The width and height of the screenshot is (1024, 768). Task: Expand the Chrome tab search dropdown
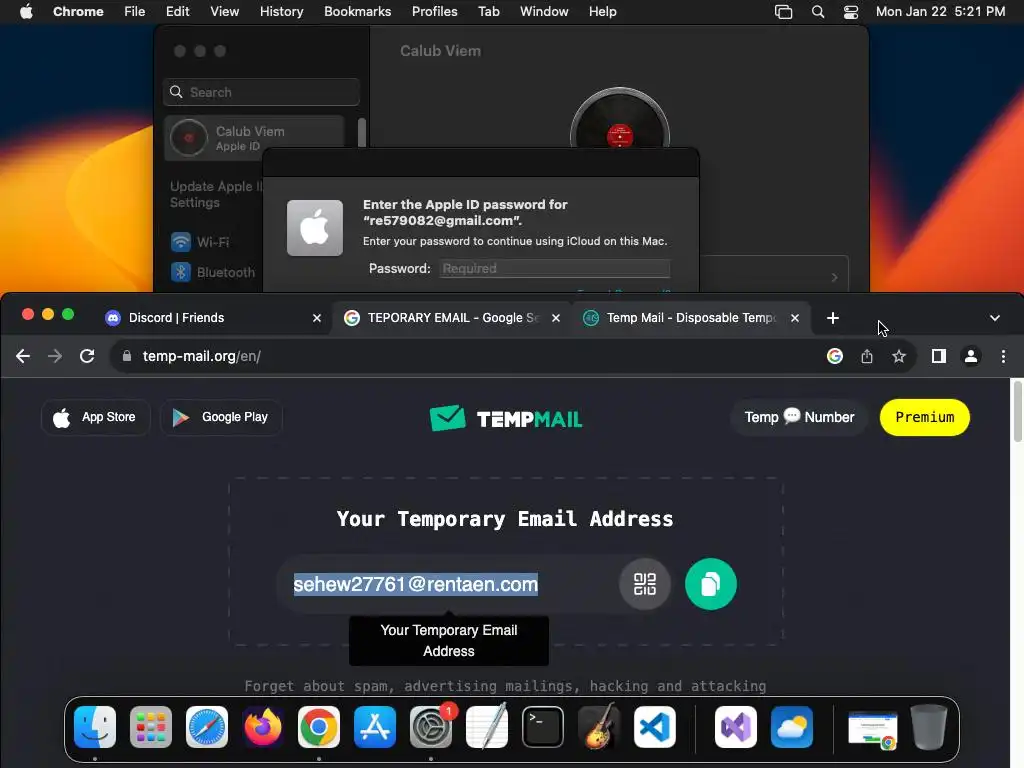pyautogui.click(x=995, y=318)
